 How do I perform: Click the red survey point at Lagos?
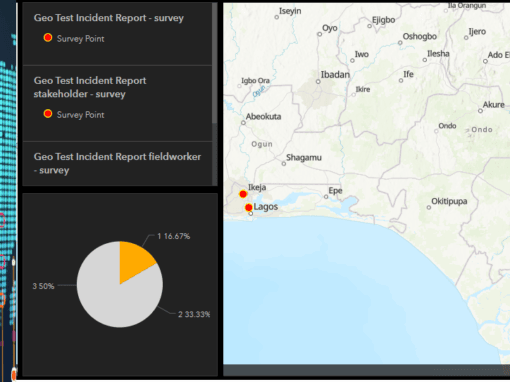coord(249,208)
